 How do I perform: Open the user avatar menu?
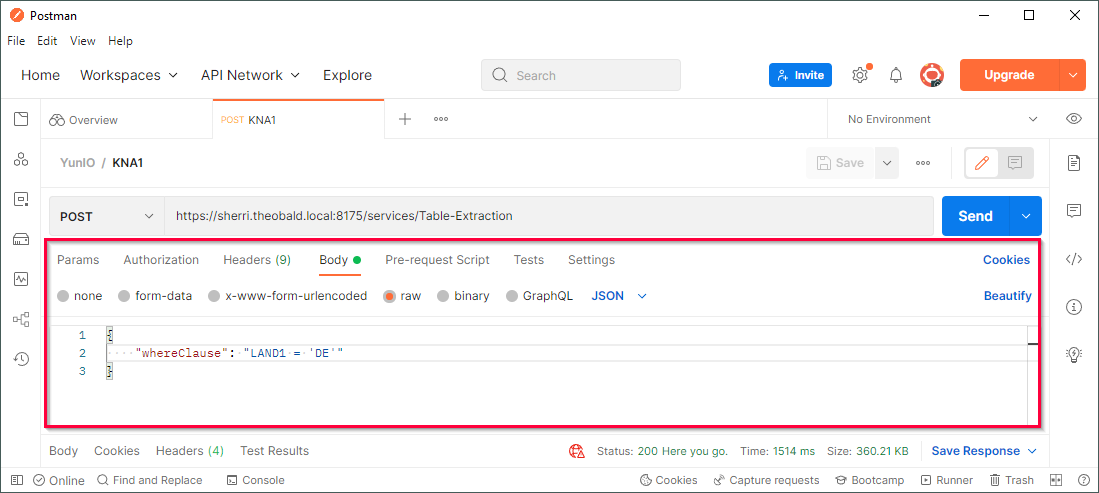tap(931, 75)
